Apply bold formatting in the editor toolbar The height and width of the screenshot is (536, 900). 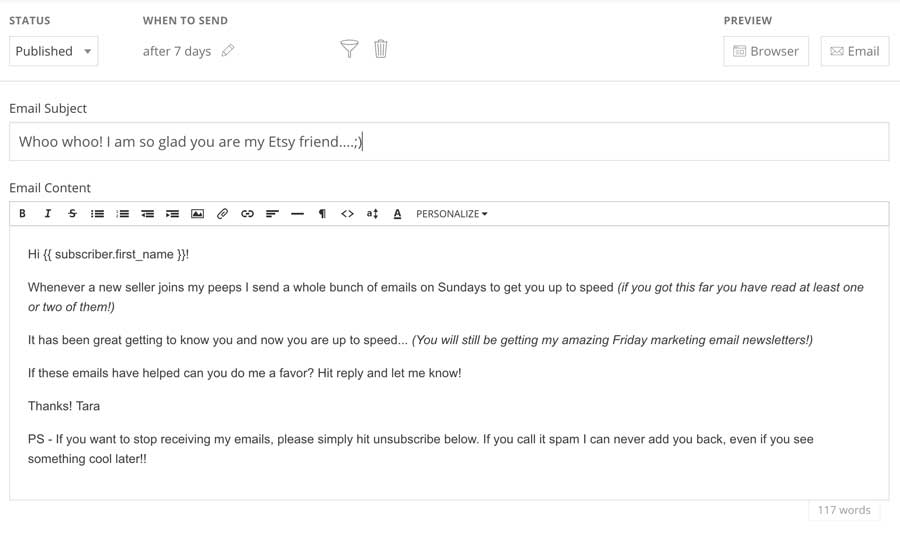22,213
